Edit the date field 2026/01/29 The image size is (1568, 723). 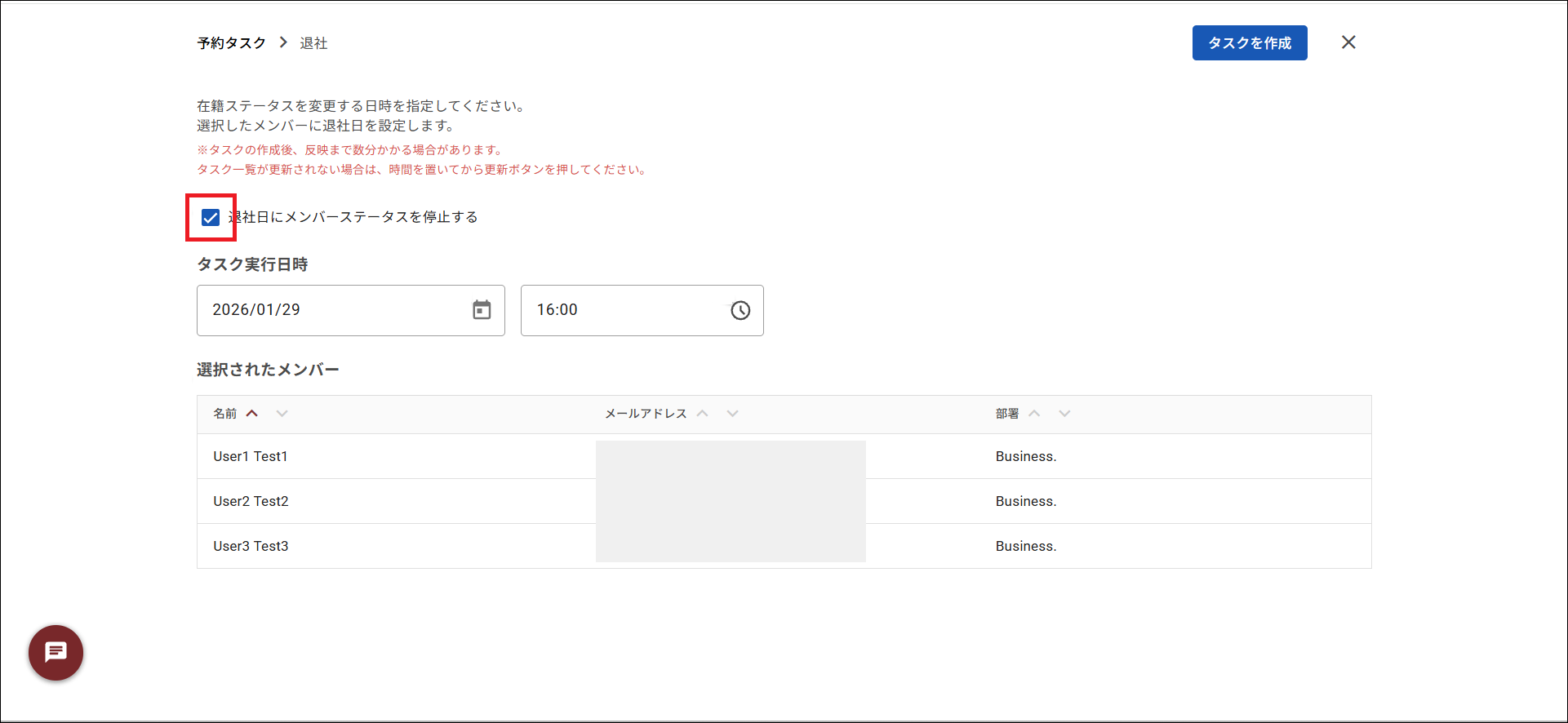[351, 310]
